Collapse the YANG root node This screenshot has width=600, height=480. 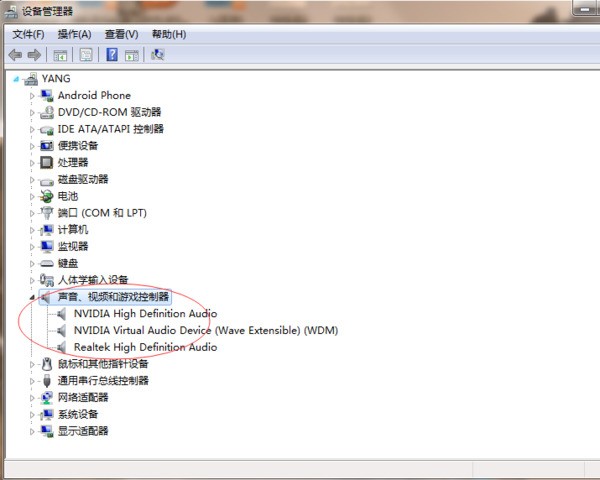(x=16, y=79)
